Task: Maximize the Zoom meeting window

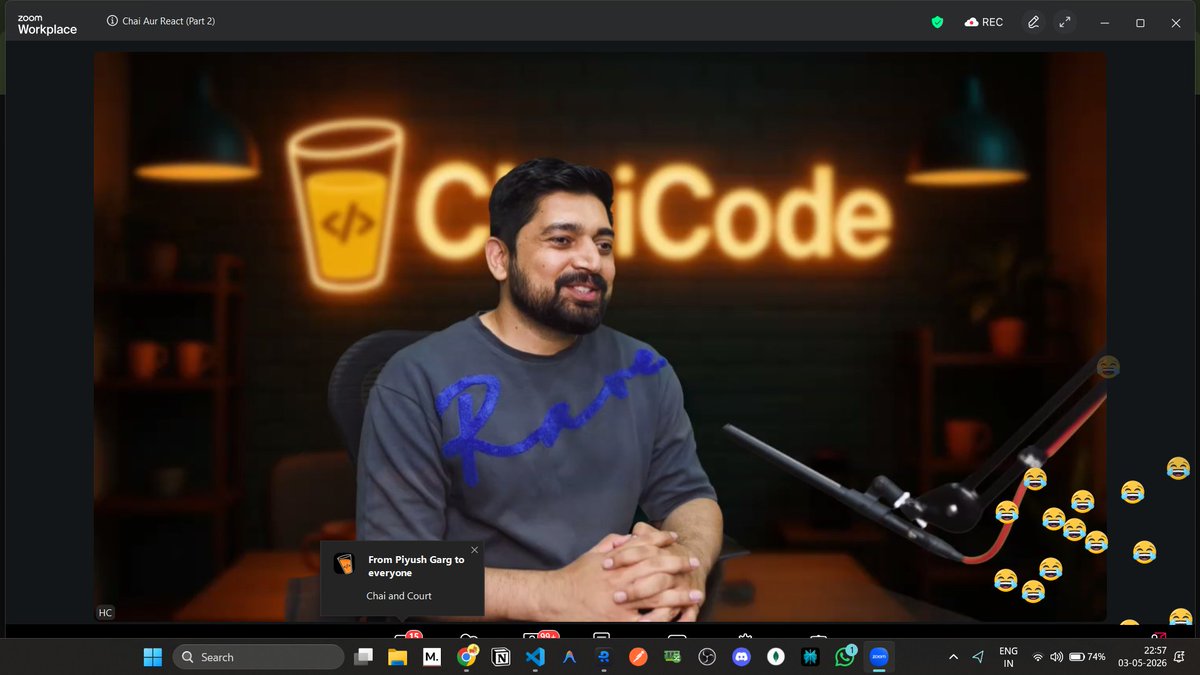Action: (1140, 22)
